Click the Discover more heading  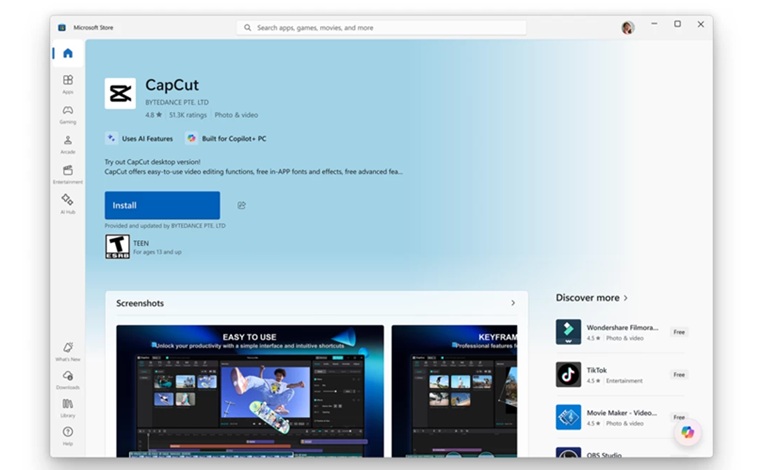(587, 298)
